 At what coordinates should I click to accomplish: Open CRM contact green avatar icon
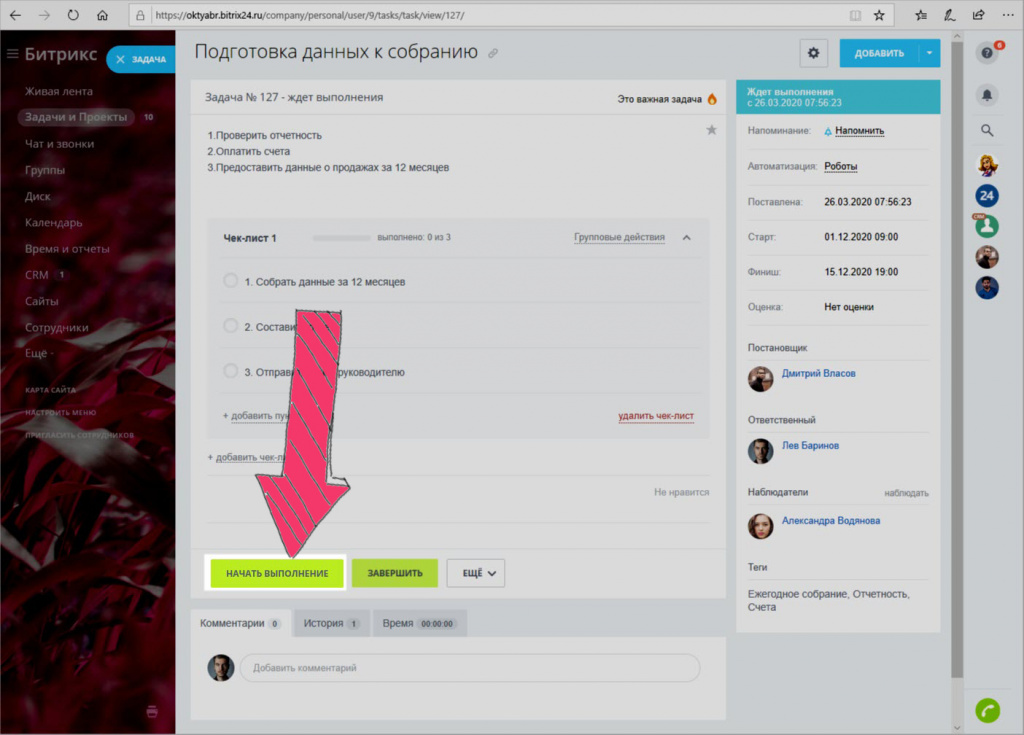point(987,226)
